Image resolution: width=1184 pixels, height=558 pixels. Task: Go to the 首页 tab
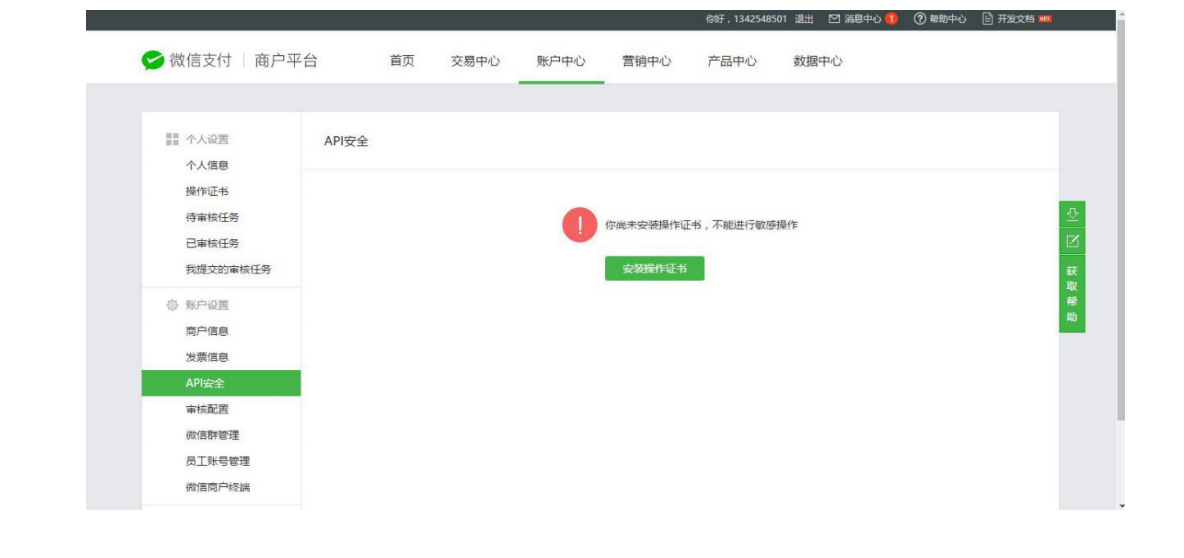tap(402, 61)
